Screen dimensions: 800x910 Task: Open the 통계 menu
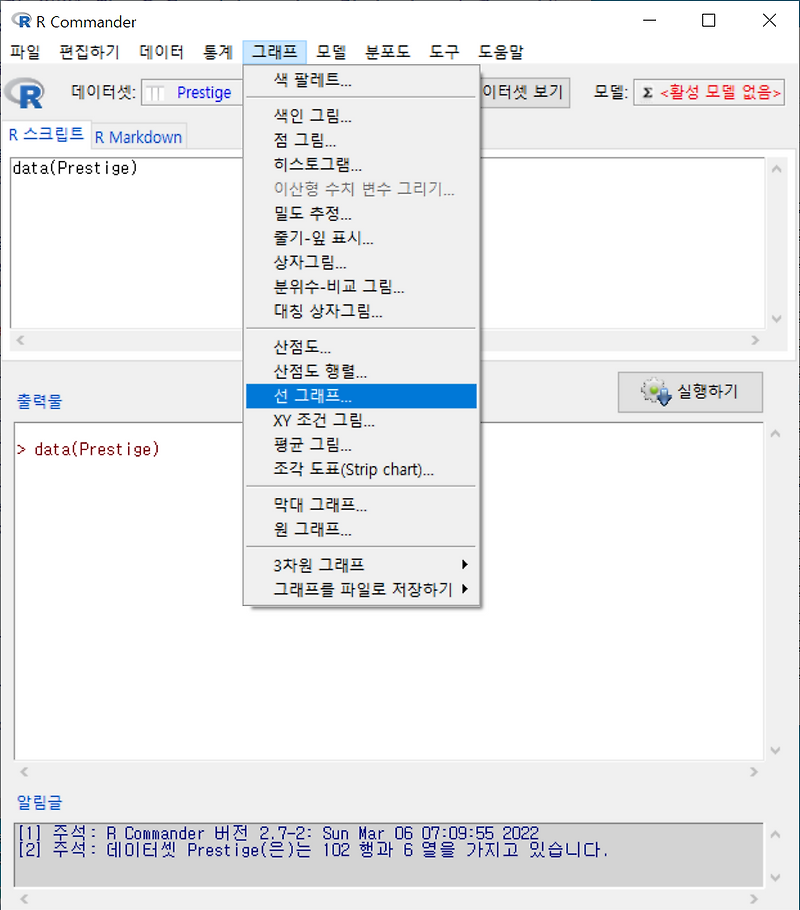[218, 52]
